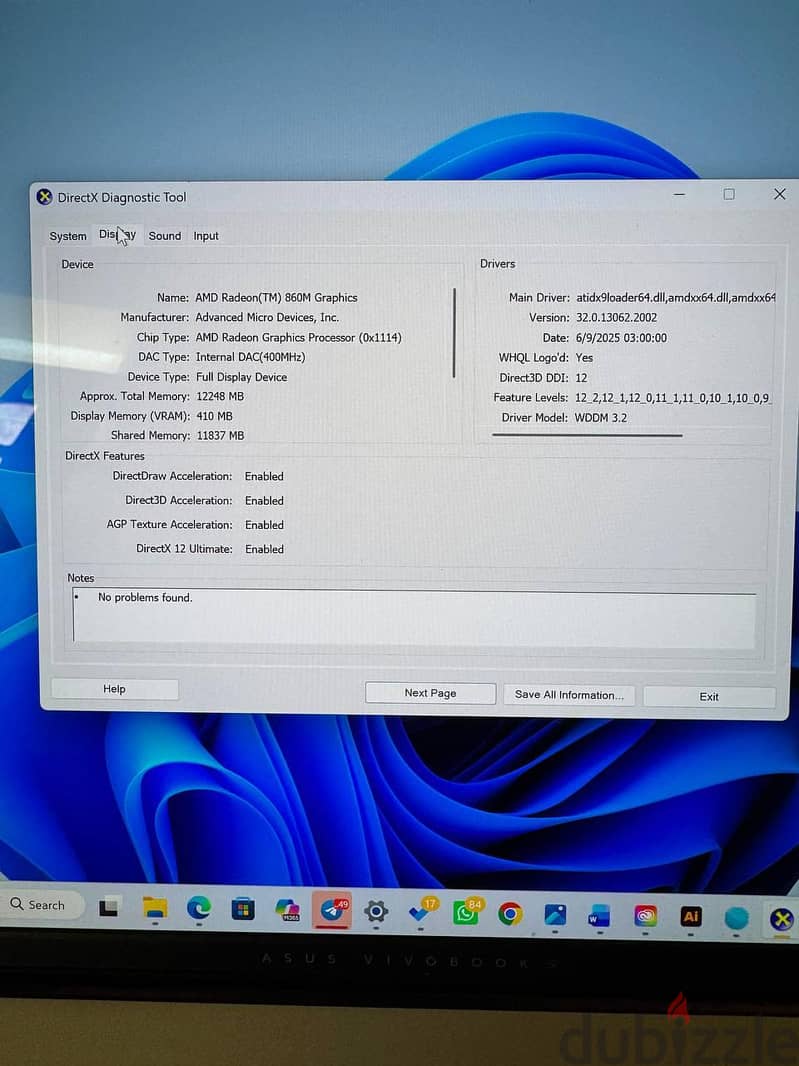Click Chip Type 'AMD Radeon Graphics Processor (0x1114)'

[x=299, y=337]
